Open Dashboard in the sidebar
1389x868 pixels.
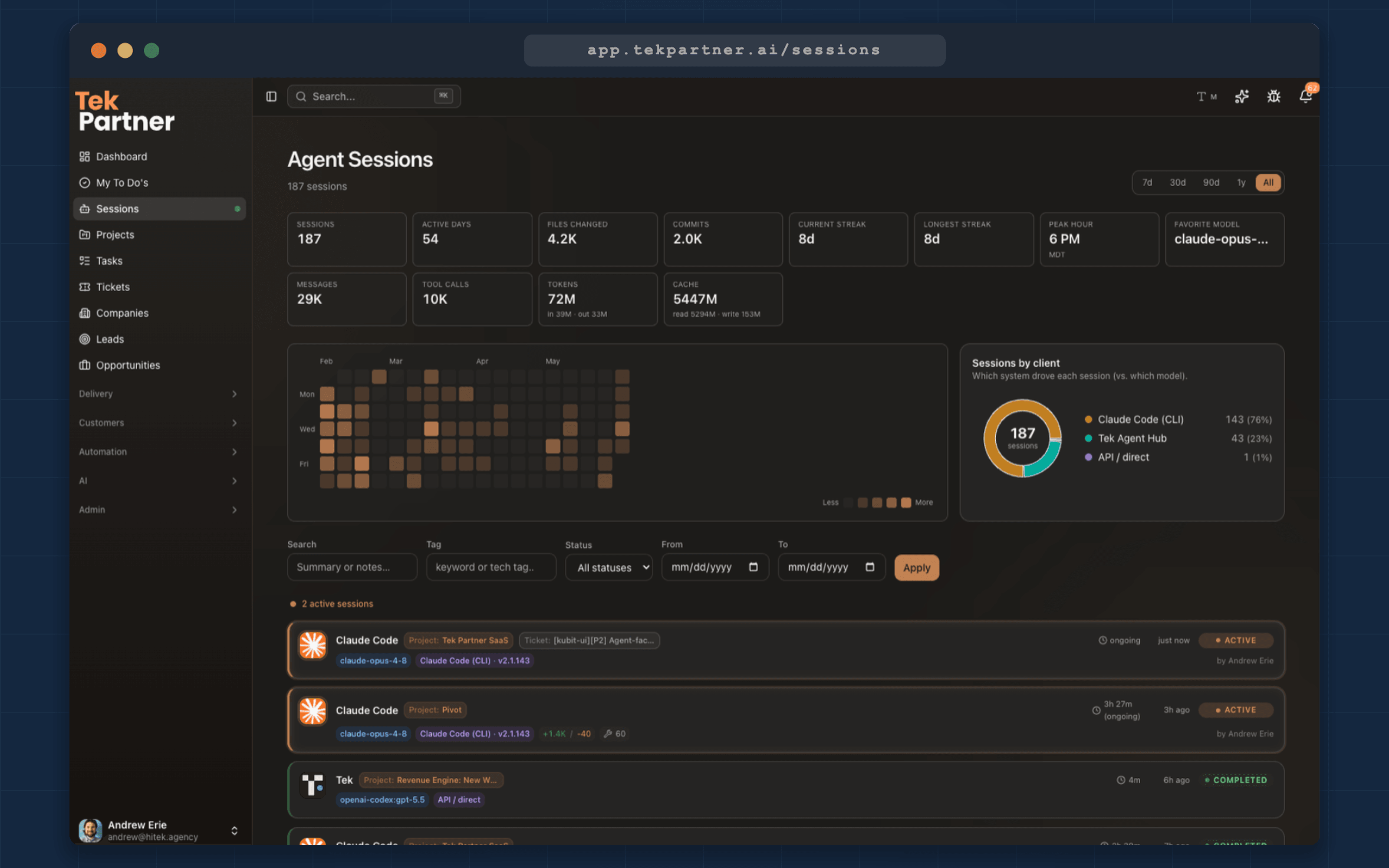(x=160, y=157)
